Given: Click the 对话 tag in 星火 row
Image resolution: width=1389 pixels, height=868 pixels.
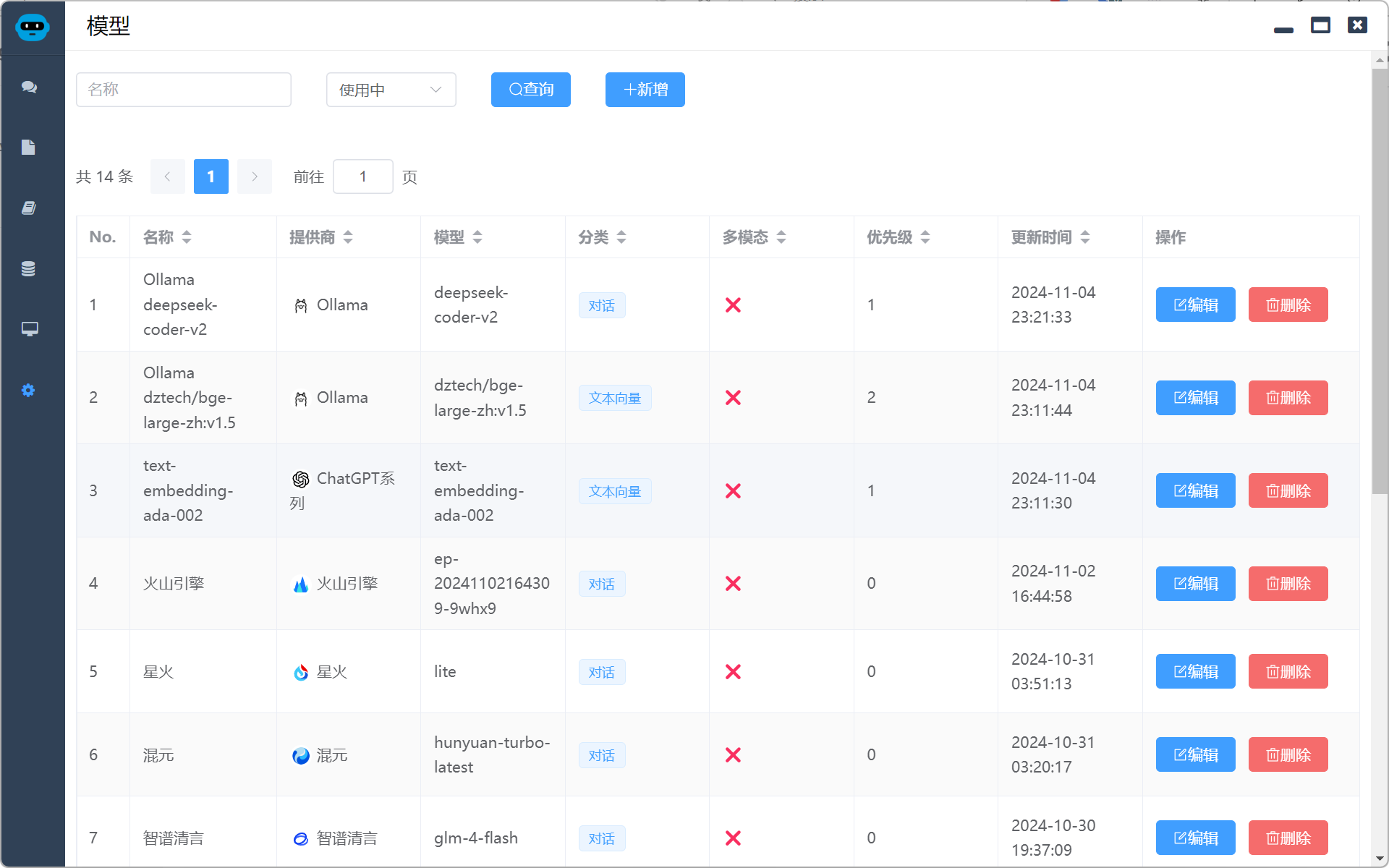Looking at the screenshot, I should click(602, 672).
